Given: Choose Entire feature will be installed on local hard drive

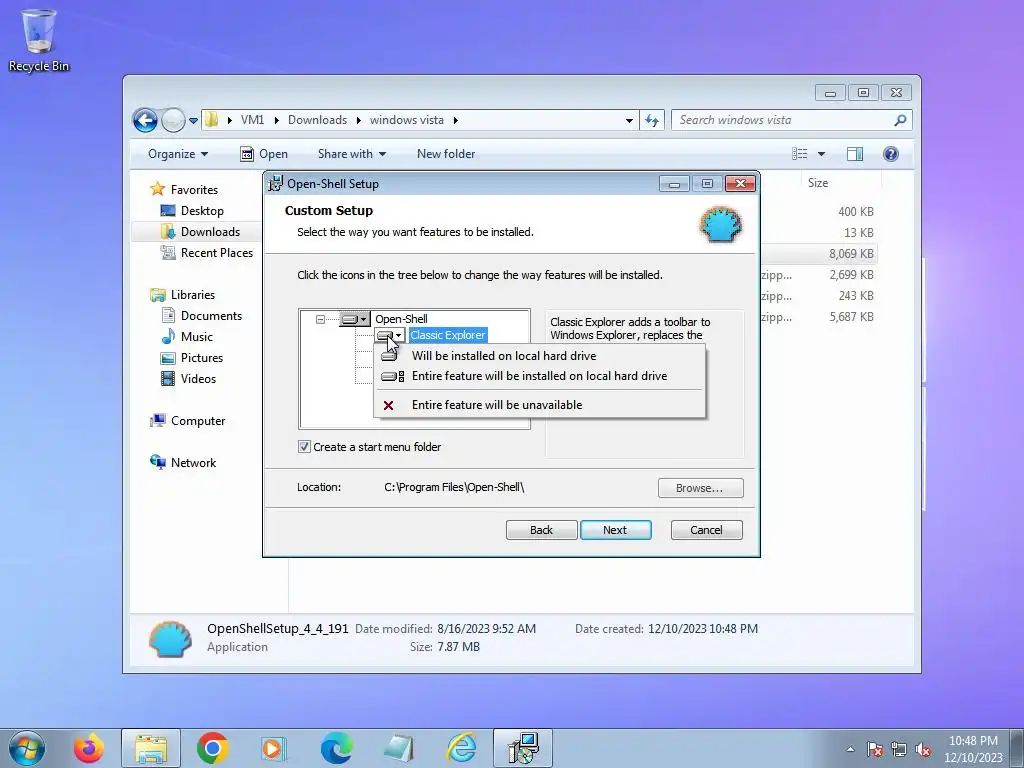Looking at the screenshot, I should click(539, 376).
